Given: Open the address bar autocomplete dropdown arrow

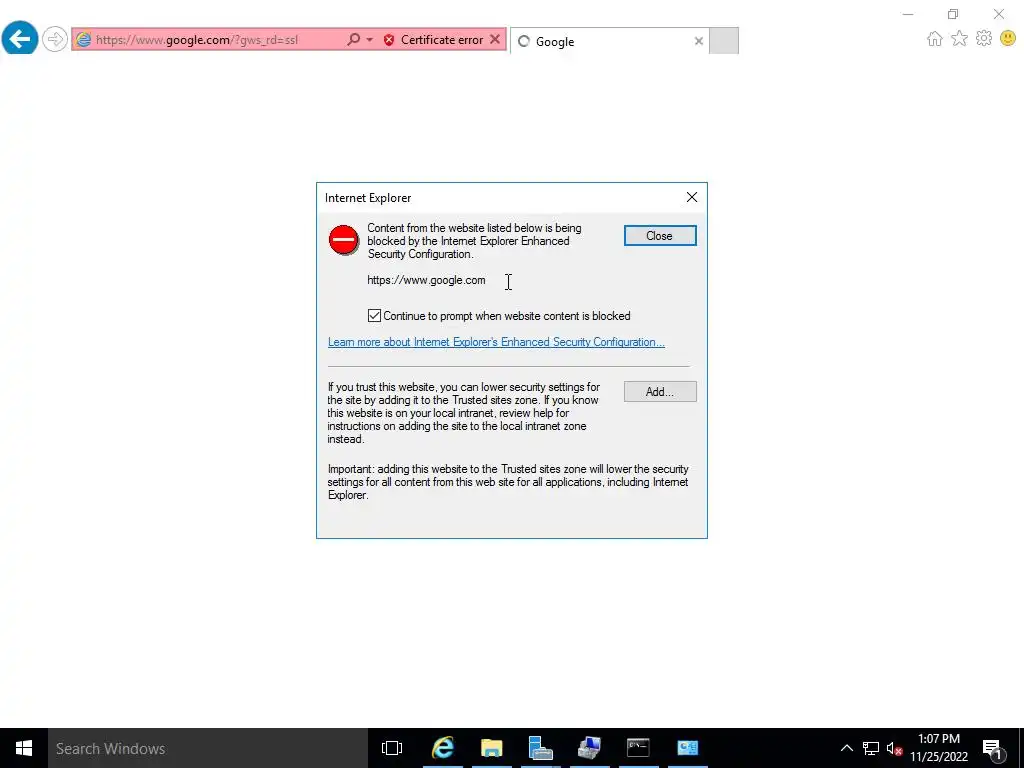Looking at the screenshot, I should pyautogui.click(x=370, y=40).
